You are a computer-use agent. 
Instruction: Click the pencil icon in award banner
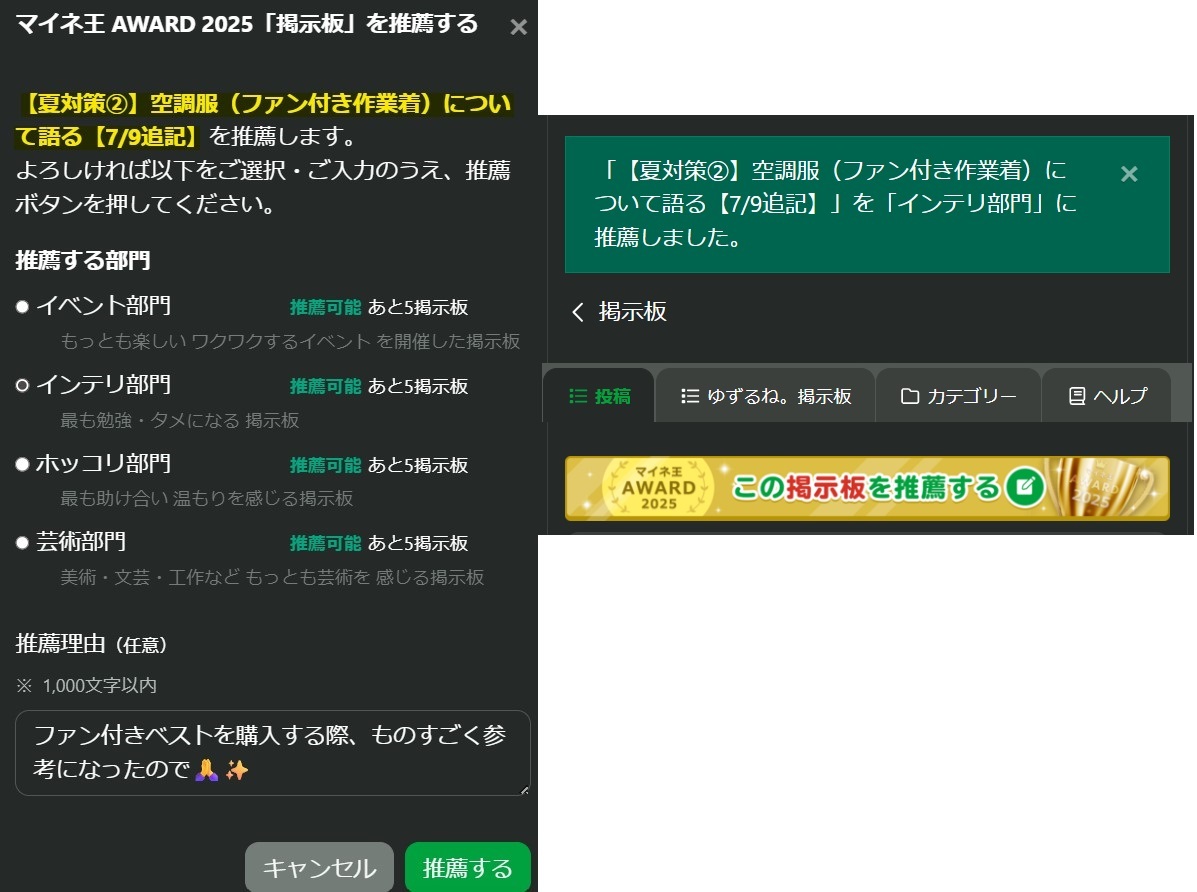click(1026, 488)
